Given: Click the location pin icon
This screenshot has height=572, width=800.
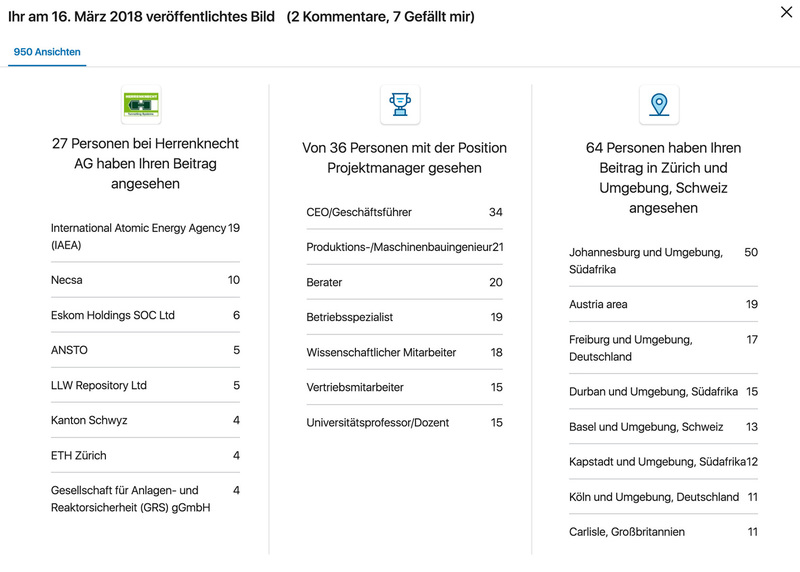Looking at the screenshot, I should click(659, 104).
